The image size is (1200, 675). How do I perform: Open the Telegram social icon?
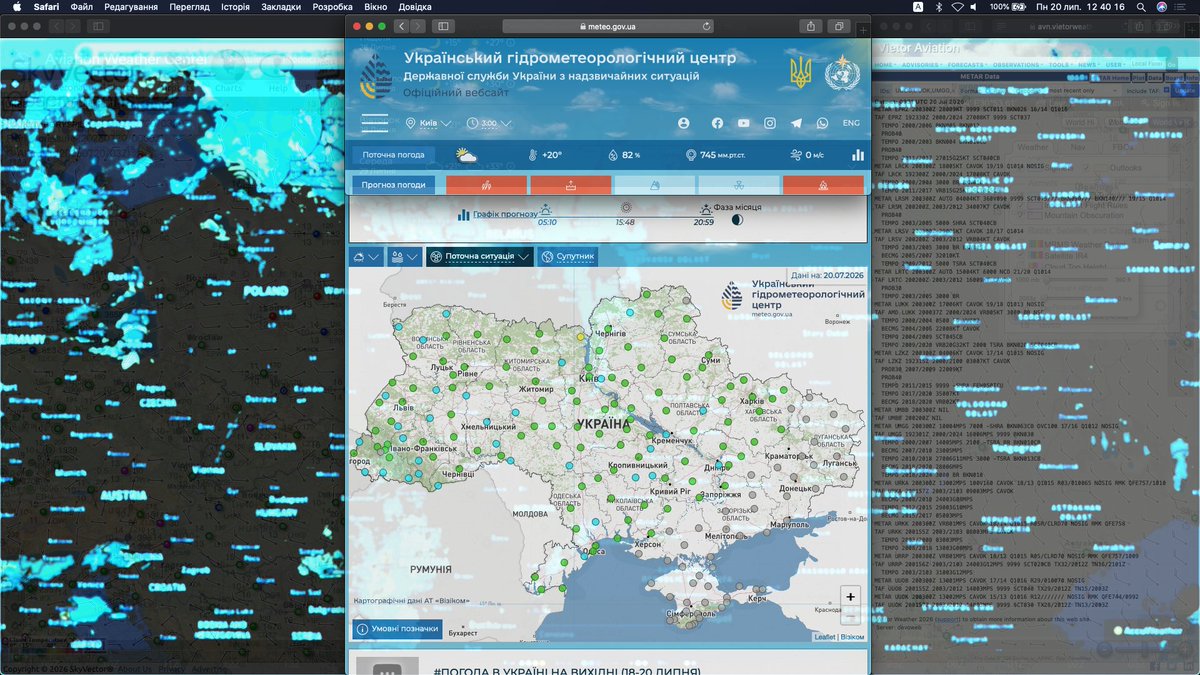tap(796, 123)
